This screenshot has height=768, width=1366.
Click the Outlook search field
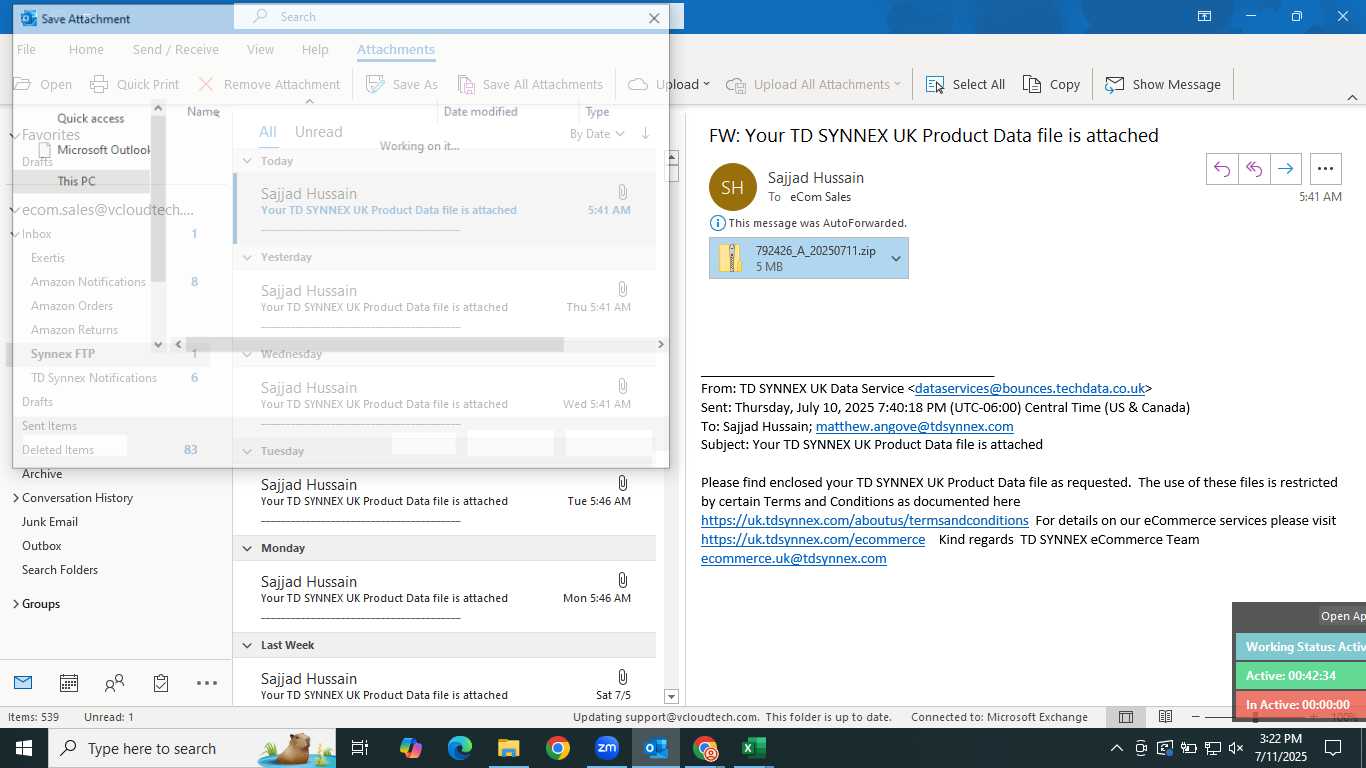(x=458, y=17)
